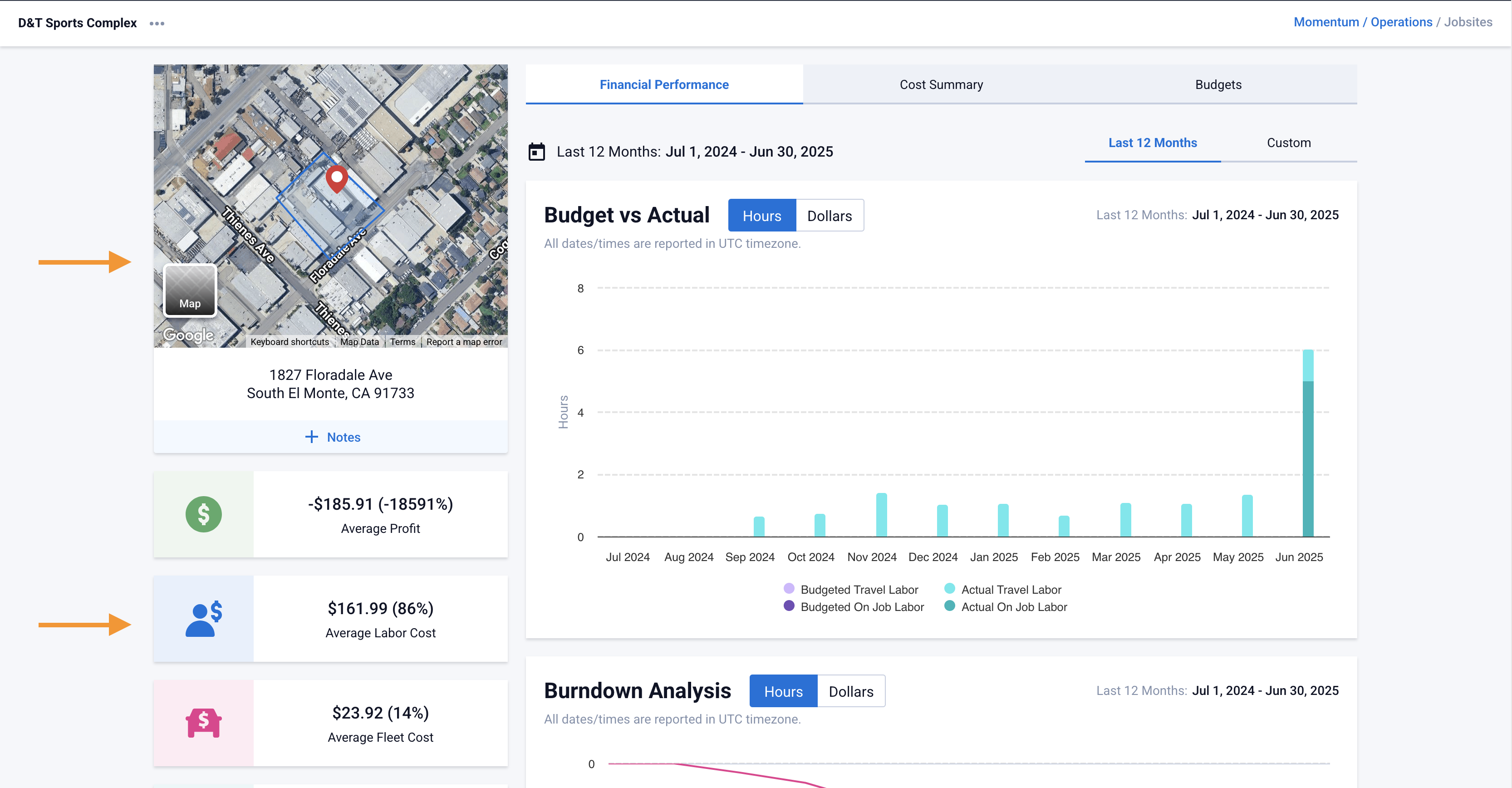The height and width of the screenshot is (788, 1512).
Task: Select Hours in Budget vs Actual
Action: pos(761,216)
